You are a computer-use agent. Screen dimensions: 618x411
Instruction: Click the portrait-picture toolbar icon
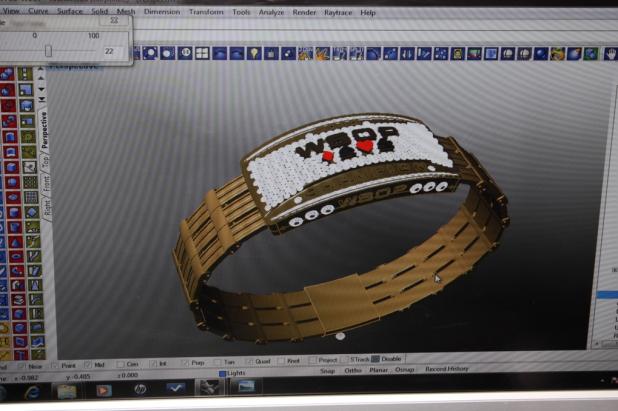[x=457, y=54]
